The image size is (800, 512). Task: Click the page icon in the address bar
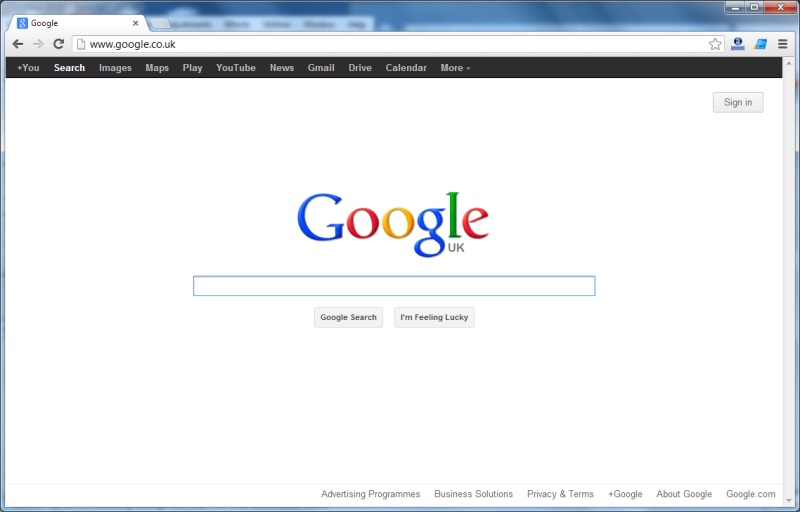[81, 44]
